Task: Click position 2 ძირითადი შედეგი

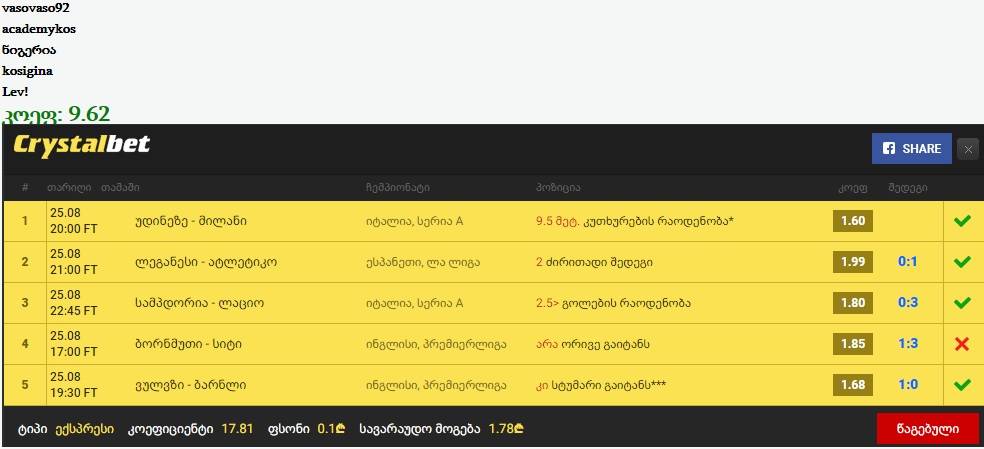Action: [x=594, y=262]
